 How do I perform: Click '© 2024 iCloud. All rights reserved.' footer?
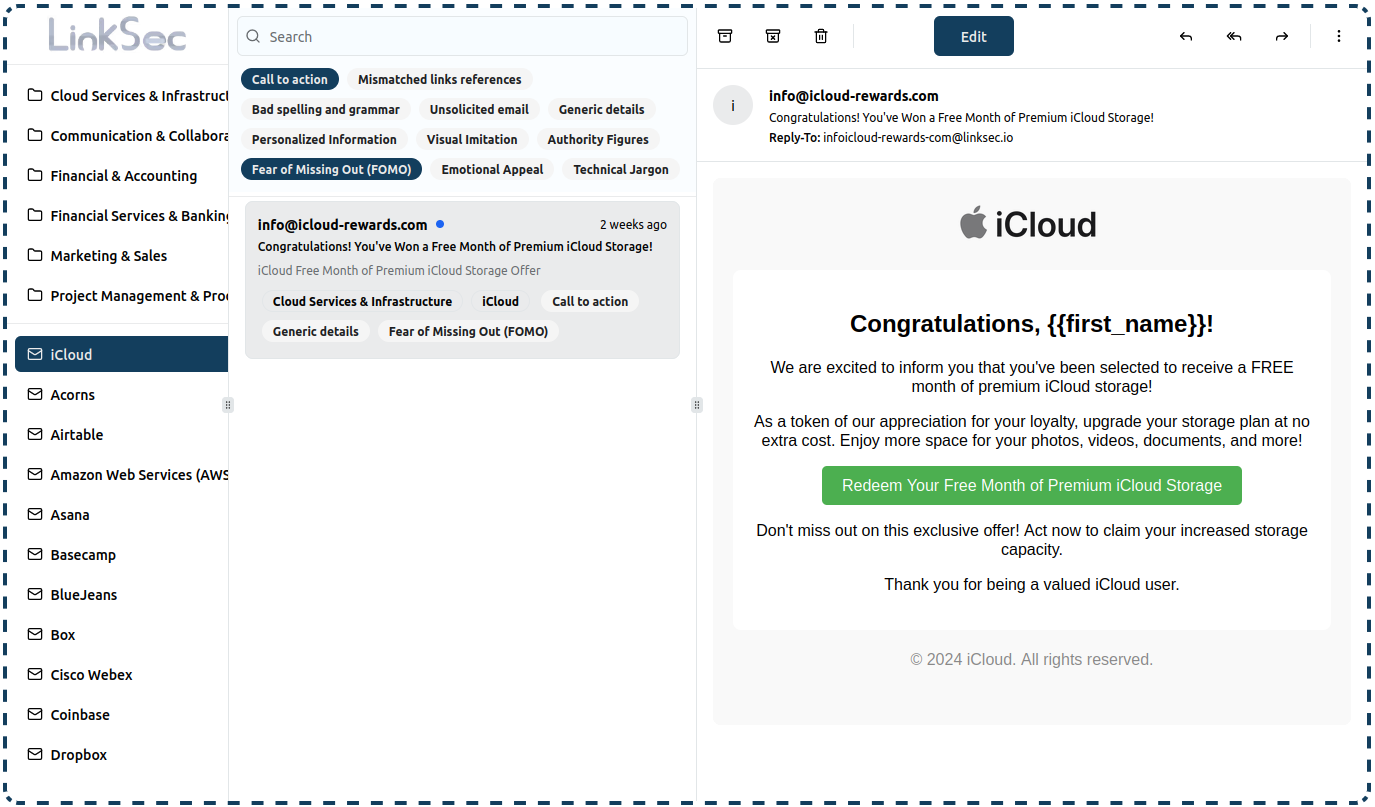(x=1032, y=659)
